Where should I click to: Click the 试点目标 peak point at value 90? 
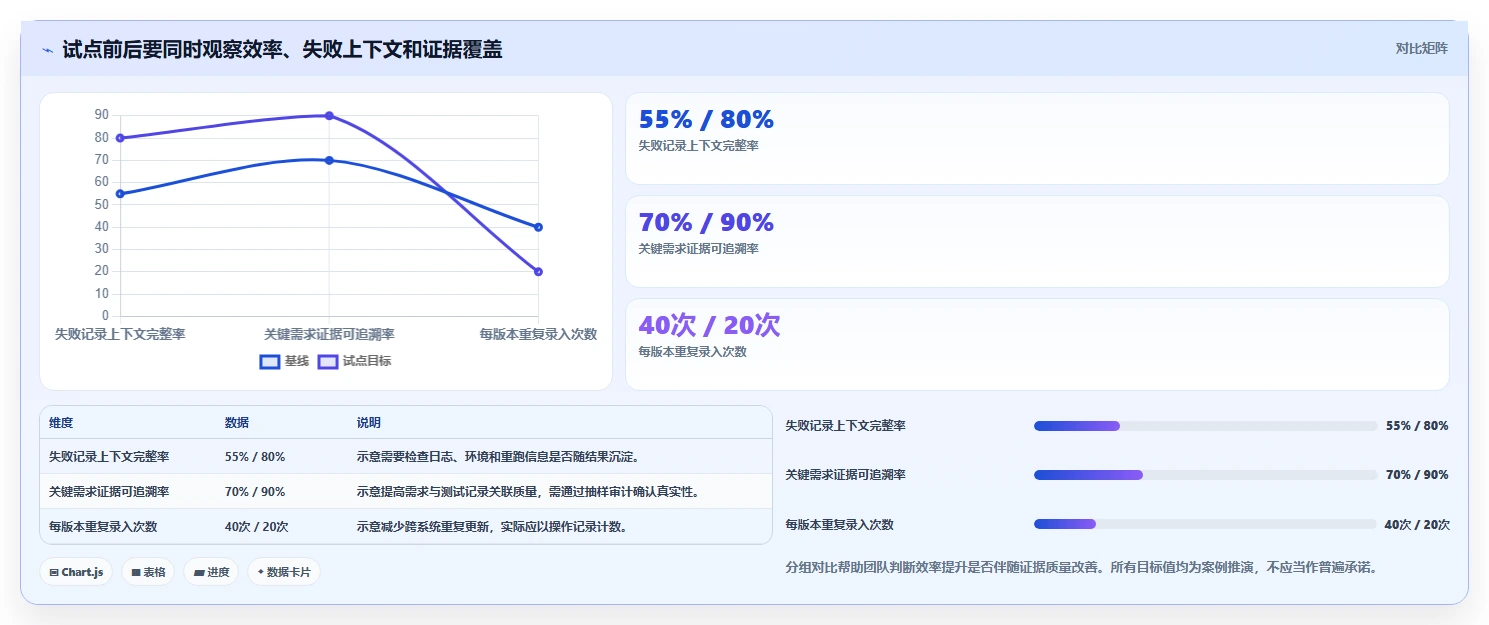click(329, 116)
